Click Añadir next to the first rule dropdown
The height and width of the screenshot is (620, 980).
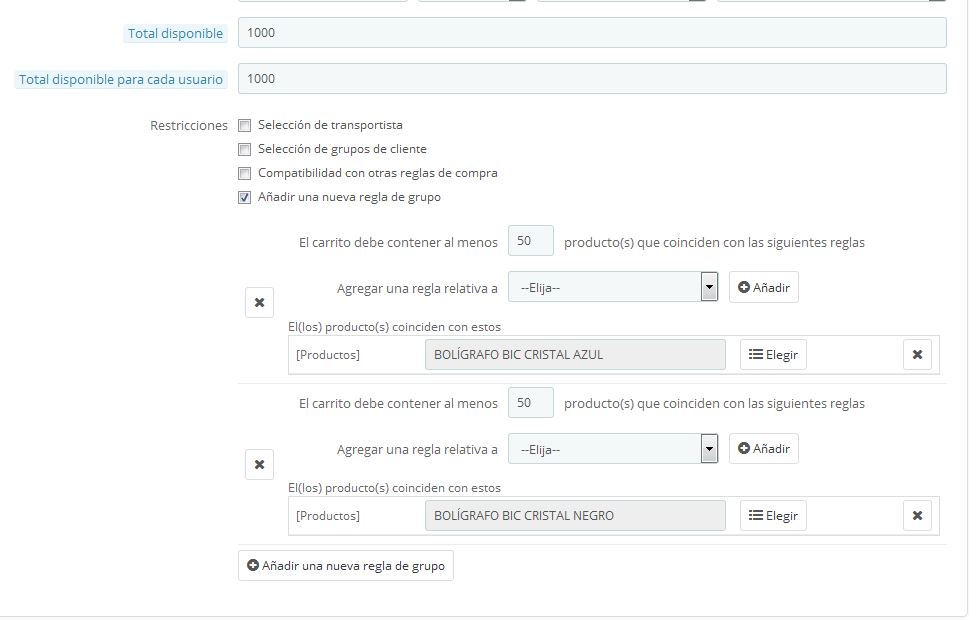click(763, 287)
